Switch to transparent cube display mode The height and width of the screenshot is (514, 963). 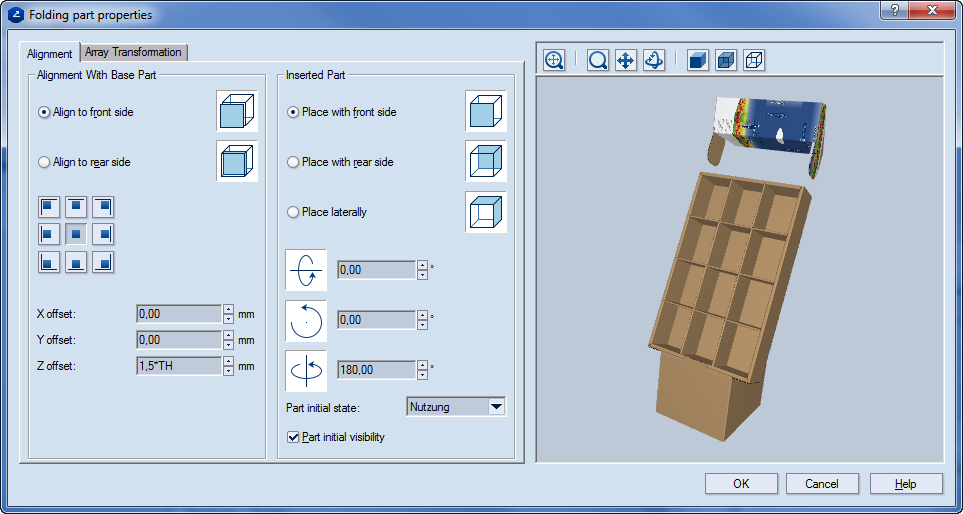pyautogui.click(x=726, y=60)
